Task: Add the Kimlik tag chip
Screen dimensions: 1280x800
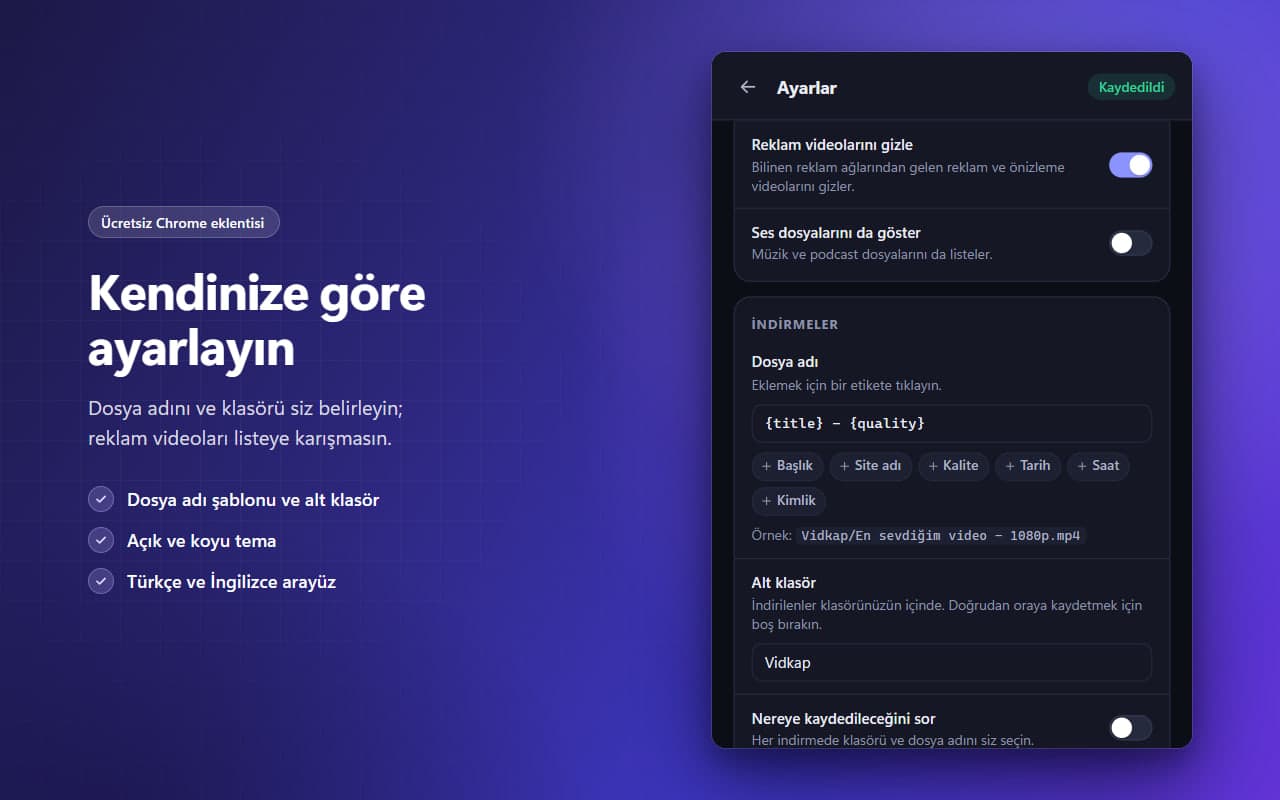Action: click(789, 501)
